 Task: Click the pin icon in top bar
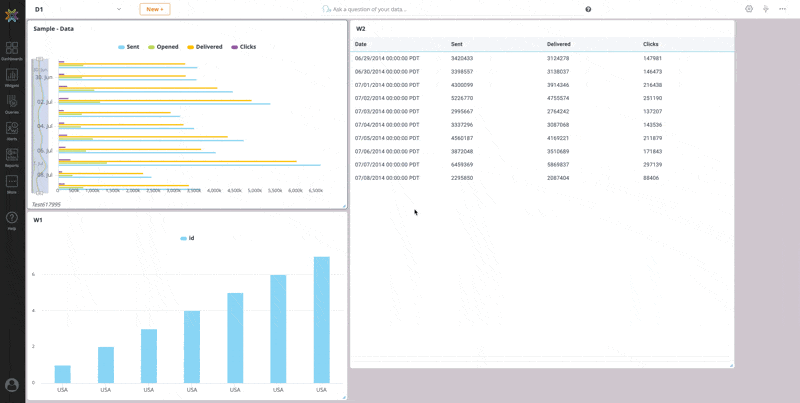click(x=766, y=9)
